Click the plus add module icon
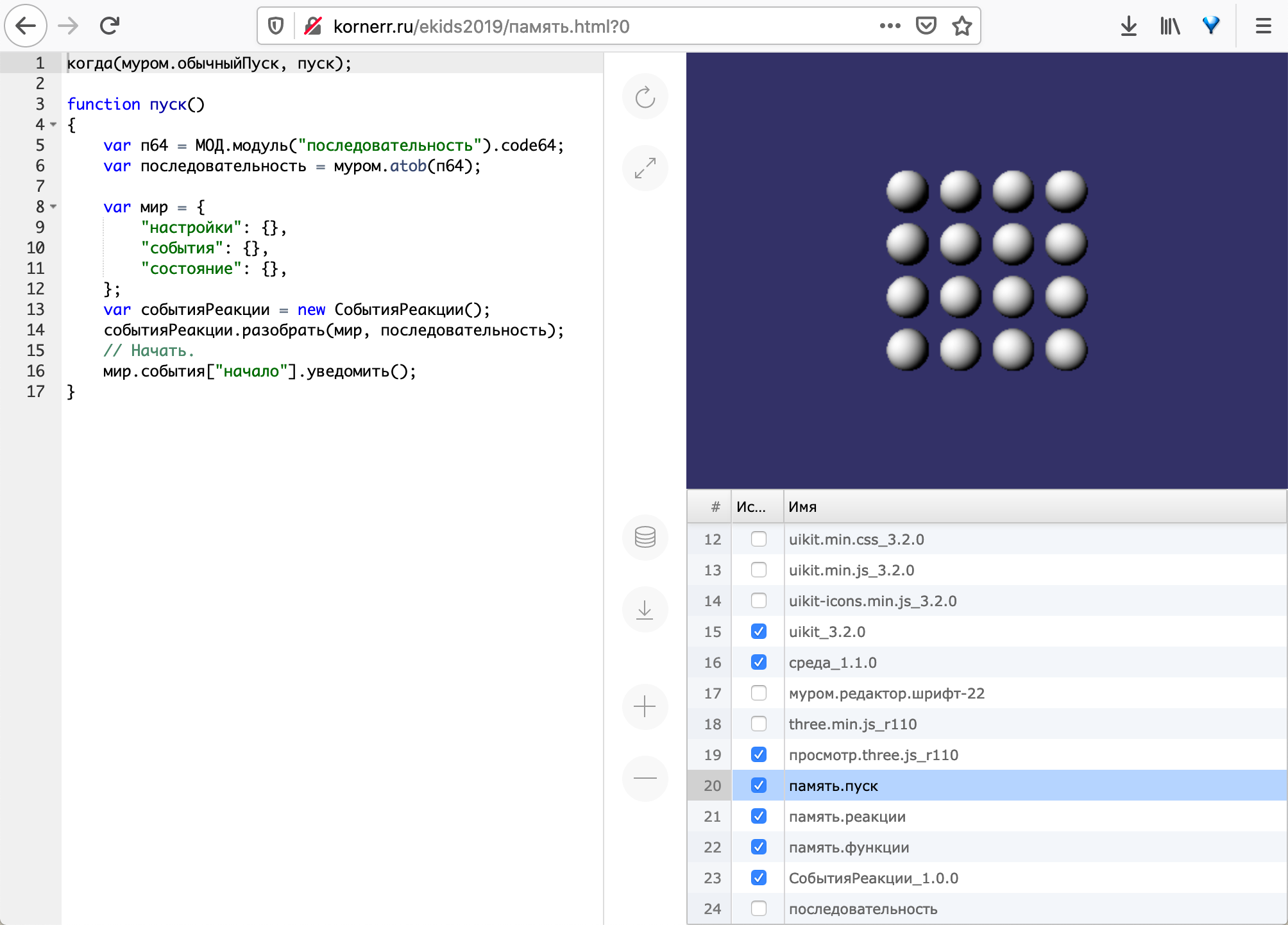 (x=645, y=706)
